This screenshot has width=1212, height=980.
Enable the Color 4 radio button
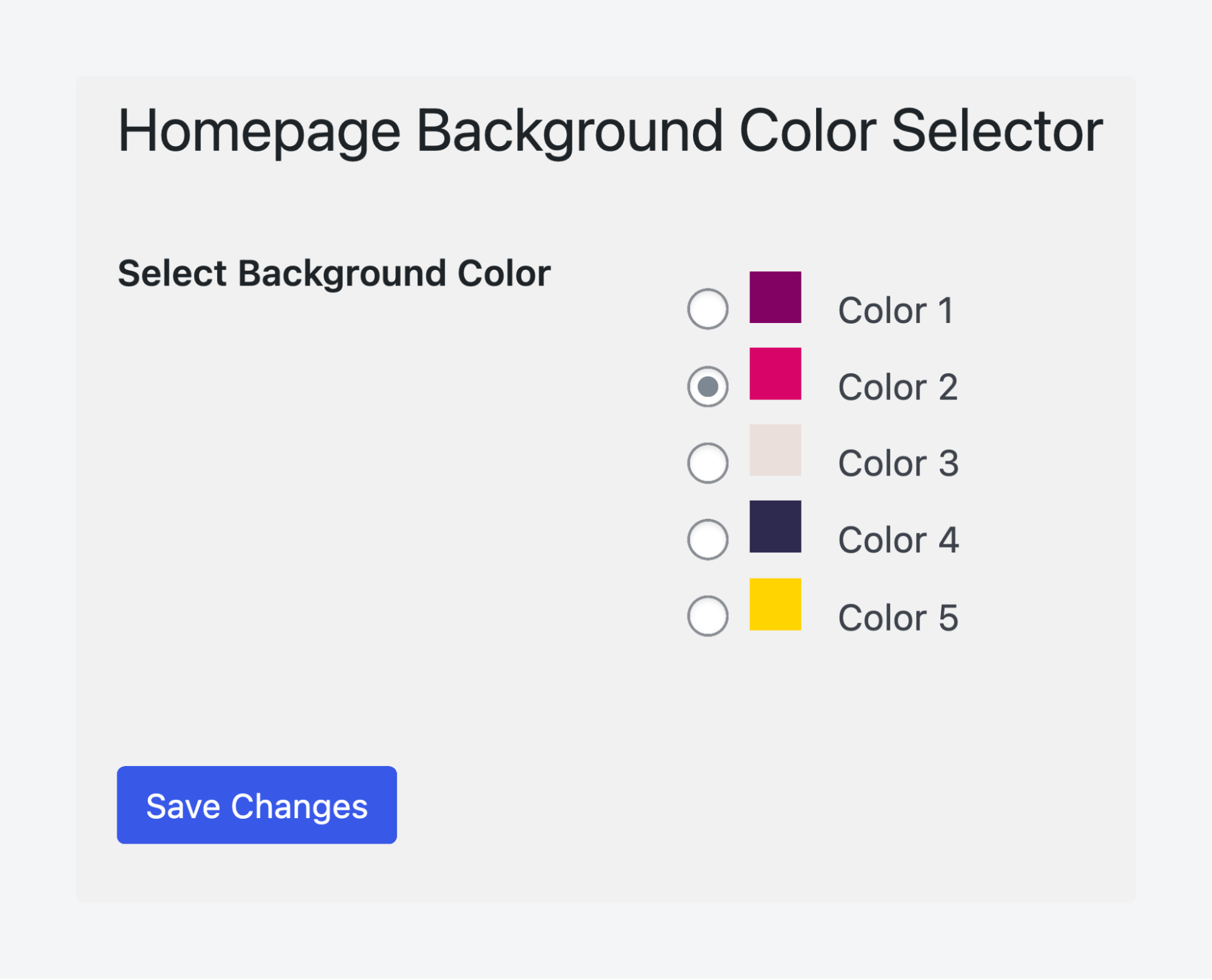click(x=708, y=539)
